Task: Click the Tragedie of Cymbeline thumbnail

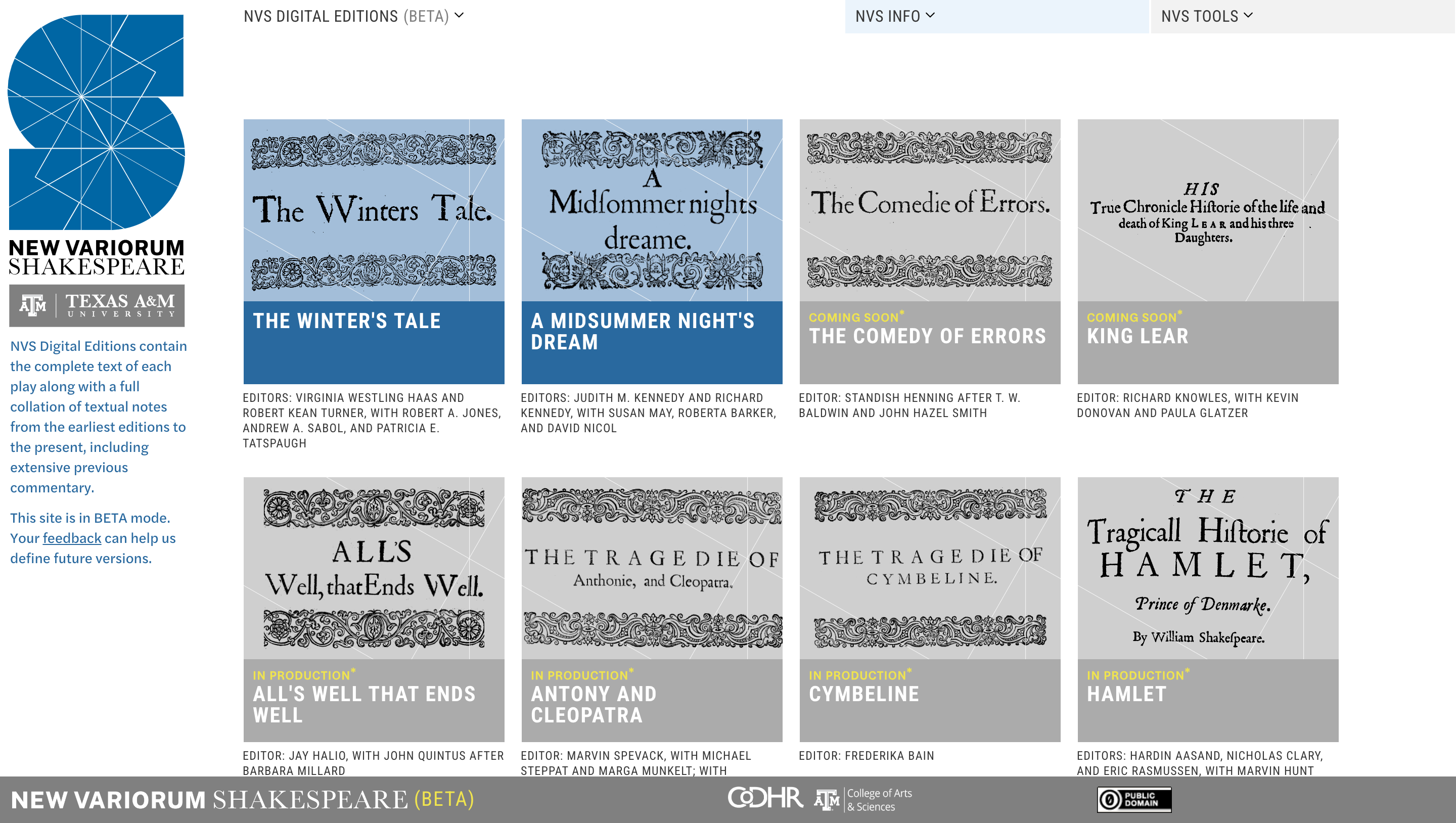Action: [x=930, y=568]
